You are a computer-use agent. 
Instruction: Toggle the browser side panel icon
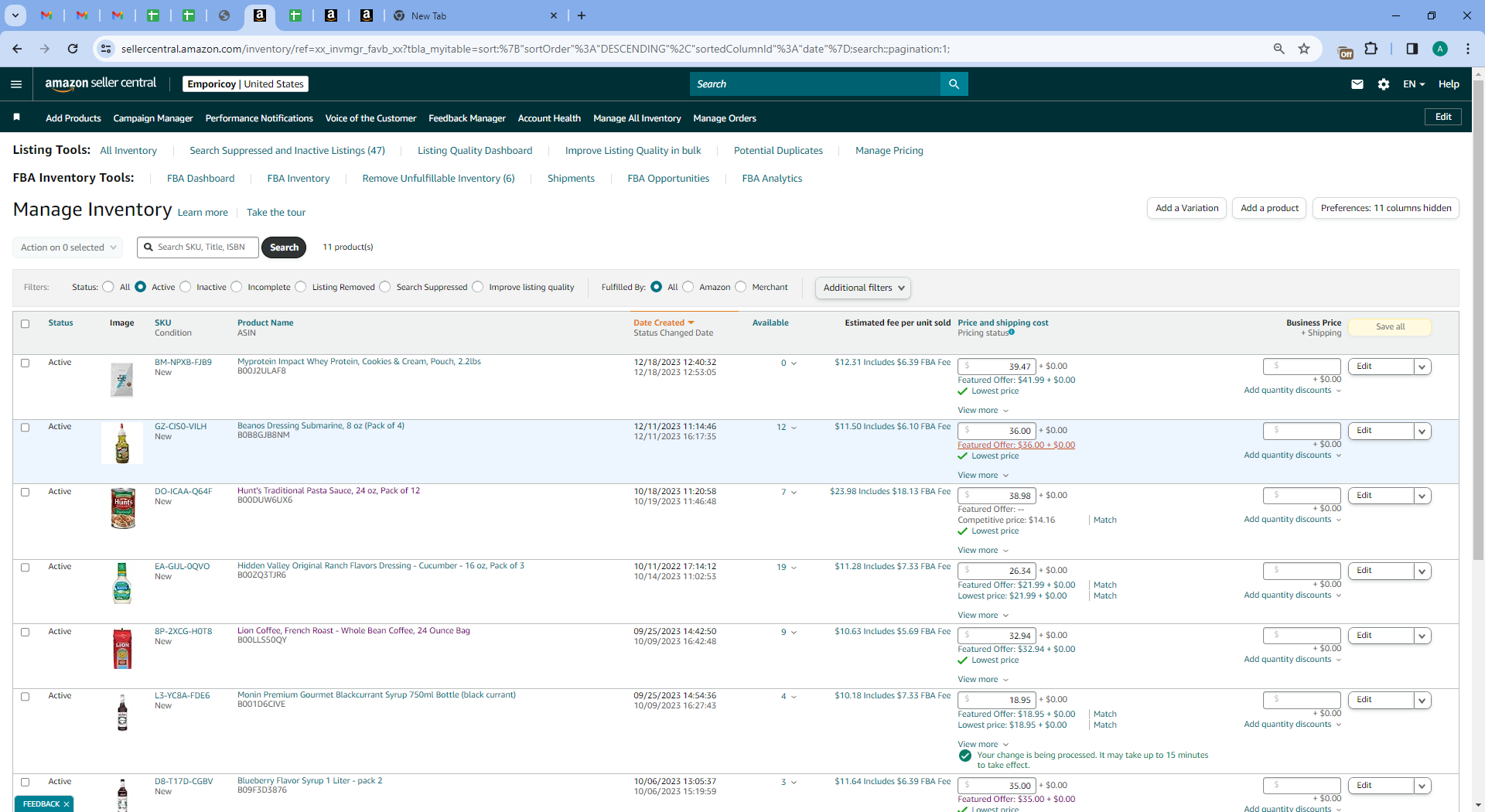[x=1412, y=49]
